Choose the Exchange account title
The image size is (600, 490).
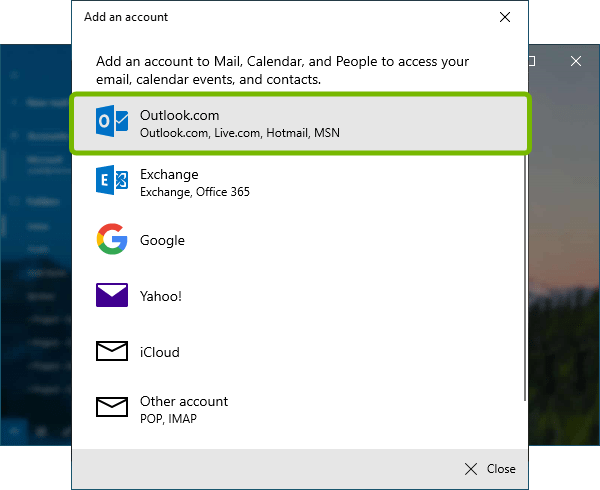pyautogui.click(x=169, y=174)
